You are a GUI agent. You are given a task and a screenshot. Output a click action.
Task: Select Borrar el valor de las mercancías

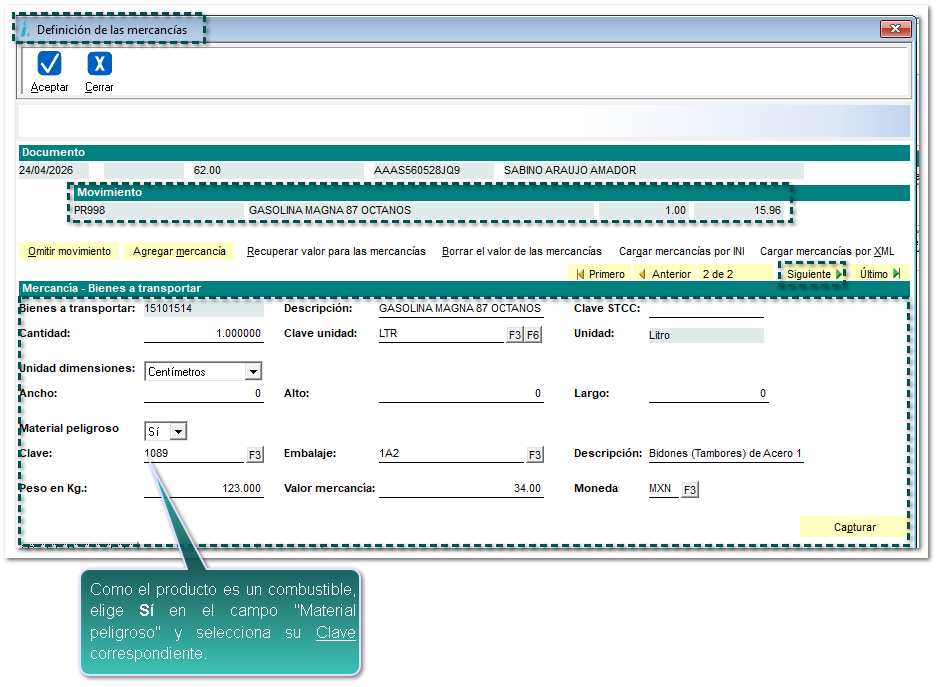tap(522, 252)
